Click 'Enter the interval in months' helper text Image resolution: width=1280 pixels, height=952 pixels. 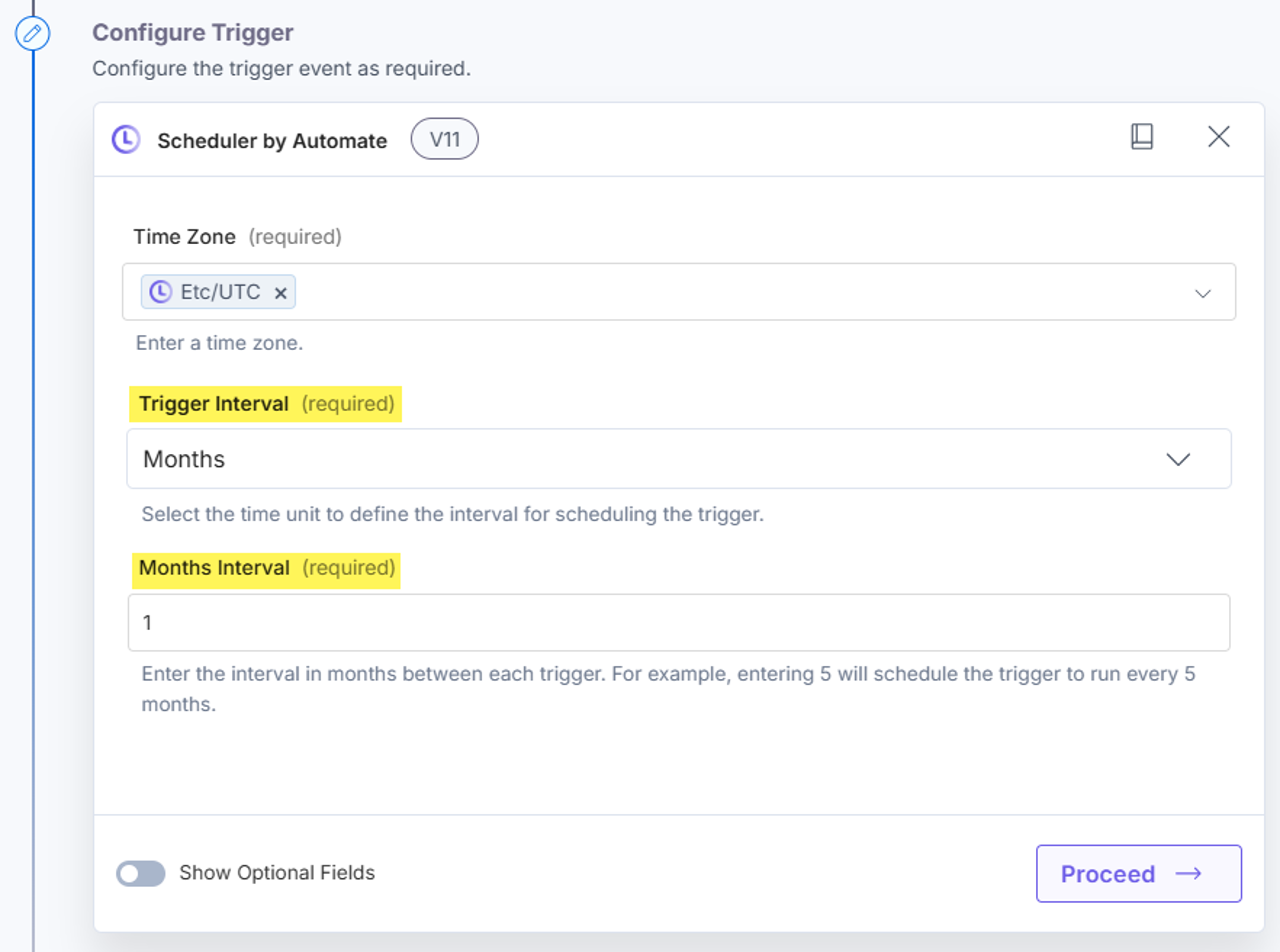pyautogui.click(x=669, y=689)
